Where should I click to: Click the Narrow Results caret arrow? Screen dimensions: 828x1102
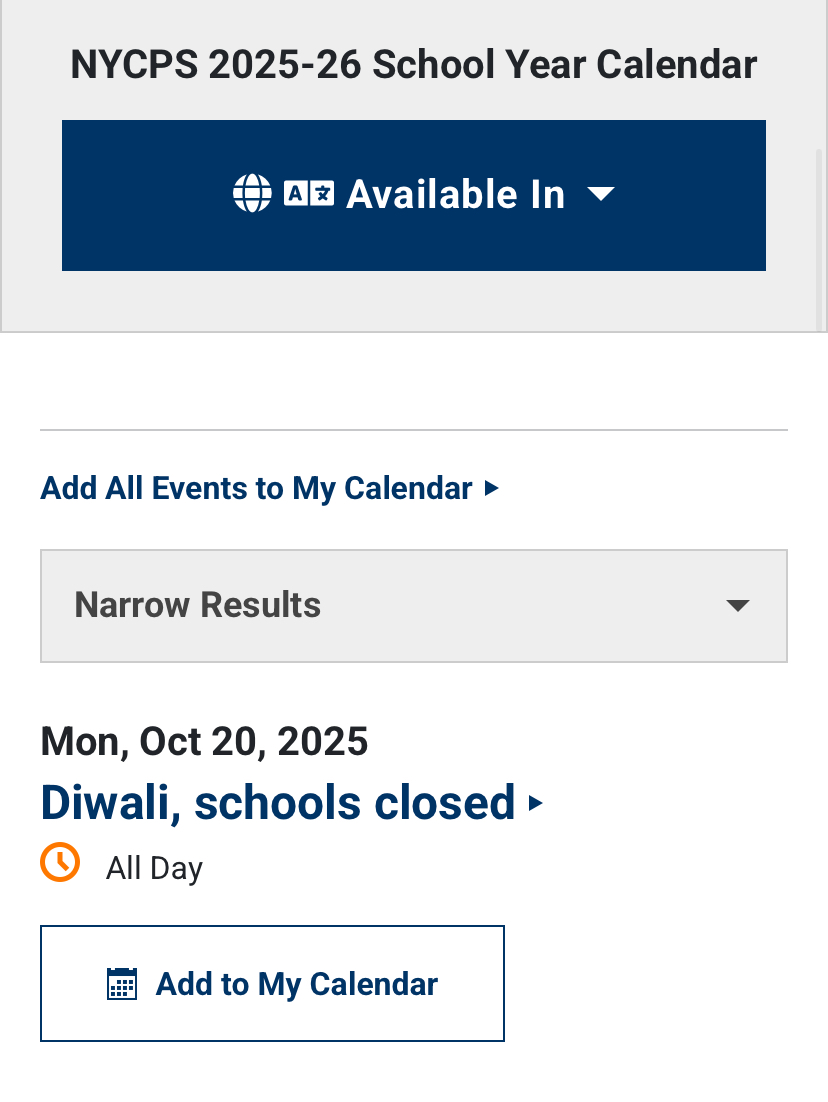[737, 605]
